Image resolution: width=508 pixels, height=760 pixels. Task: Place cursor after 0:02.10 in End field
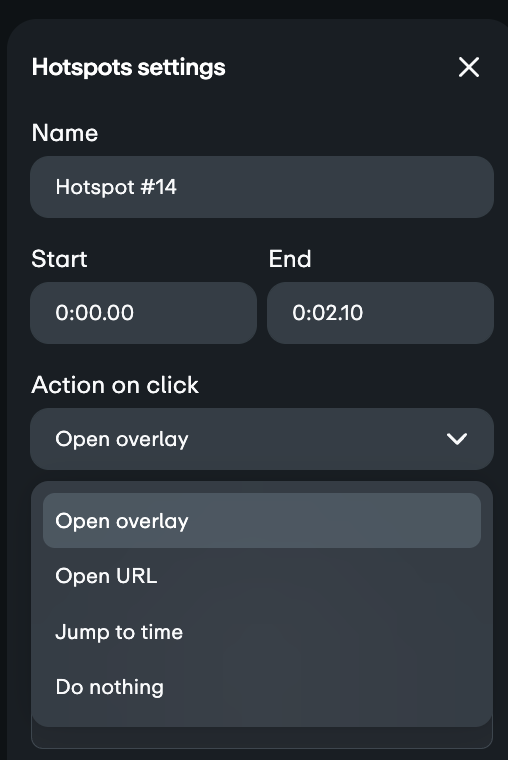(x=365, y=313)
